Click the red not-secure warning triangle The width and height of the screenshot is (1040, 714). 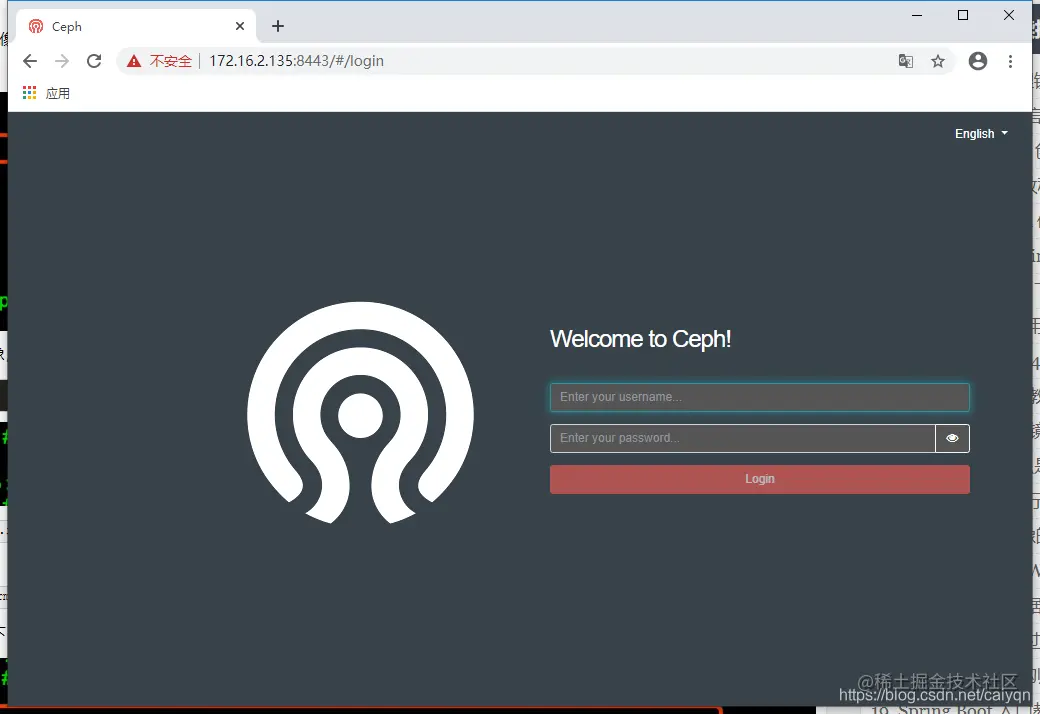click(x=134, y=61)
